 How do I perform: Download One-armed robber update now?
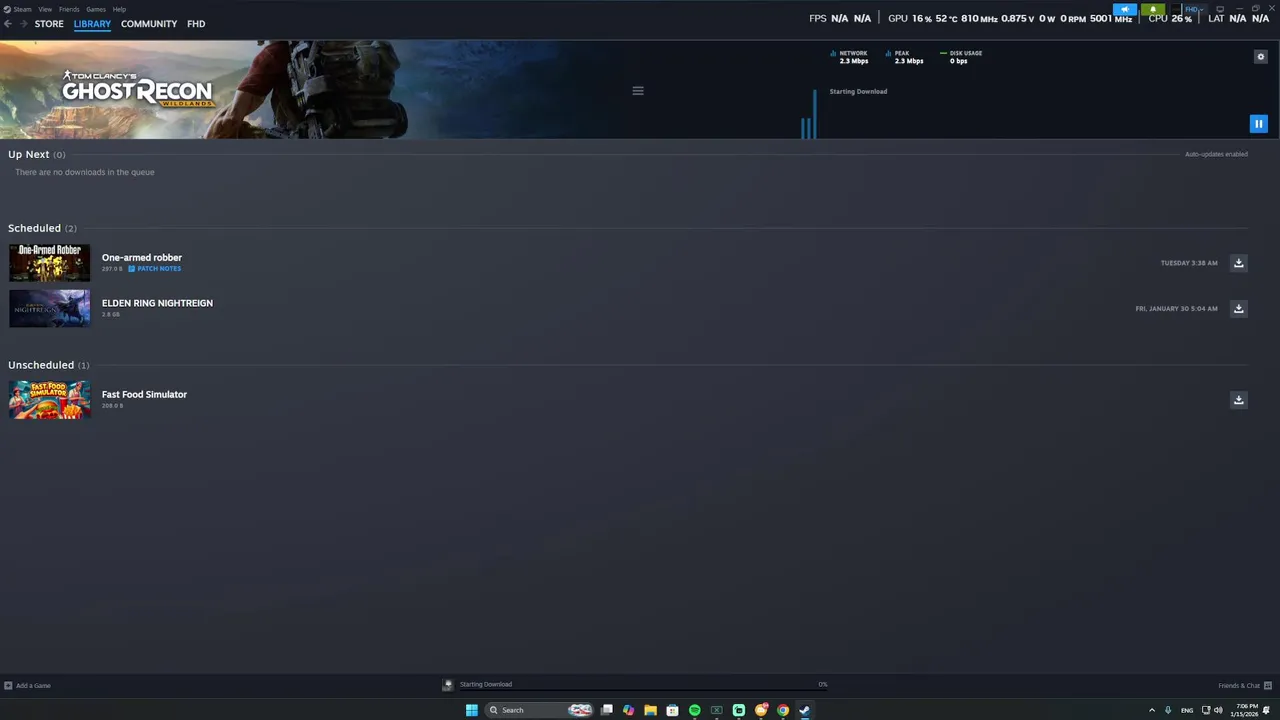coord(1238,263)
